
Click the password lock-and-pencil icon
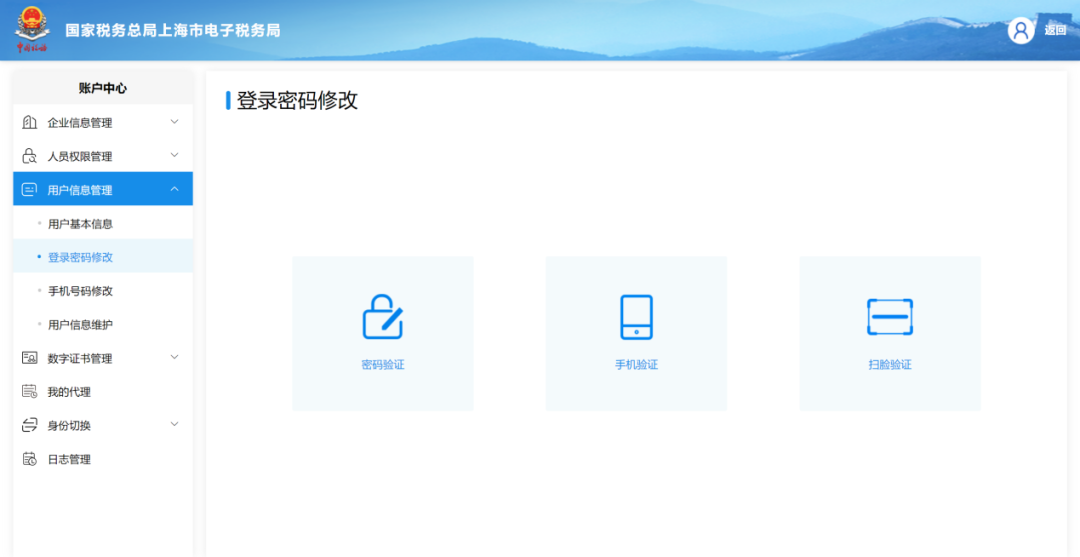[x=383, y=317]
